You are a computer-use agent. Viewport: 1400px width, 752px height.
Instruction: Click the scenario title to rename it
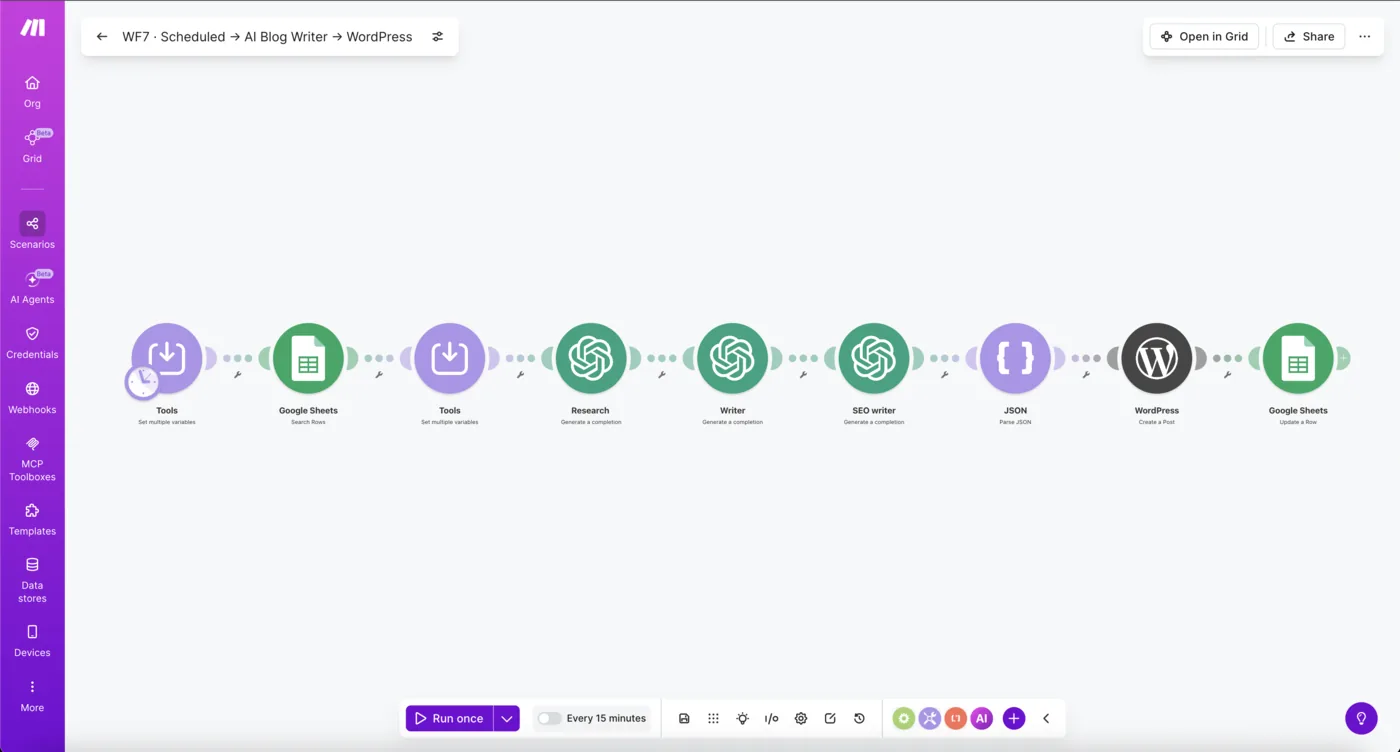(x=267, y=37)
